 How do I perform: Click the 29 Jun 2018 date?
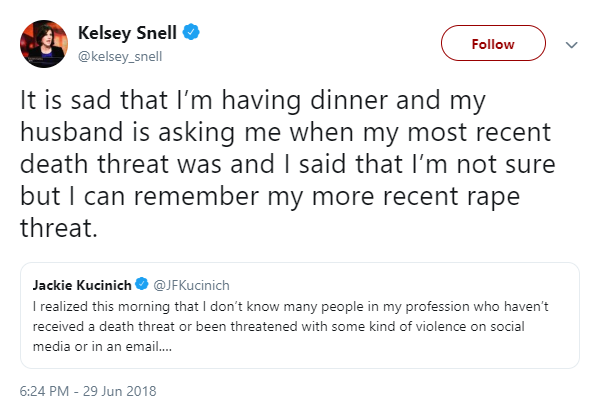(121, 391)
